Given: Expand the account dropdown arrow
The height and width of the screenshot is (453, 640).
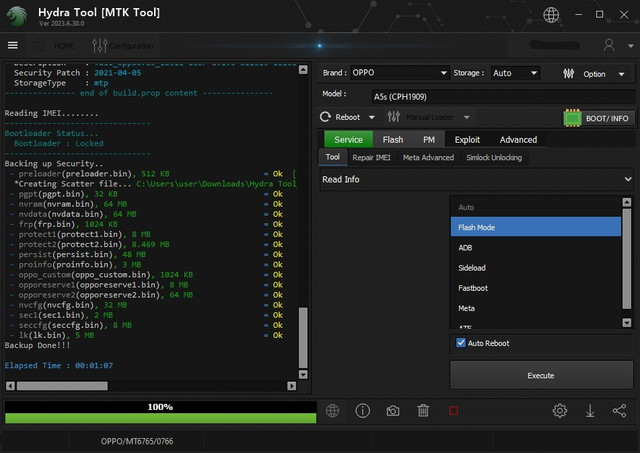Looking at the screenshot, I should tap(631, 46).
